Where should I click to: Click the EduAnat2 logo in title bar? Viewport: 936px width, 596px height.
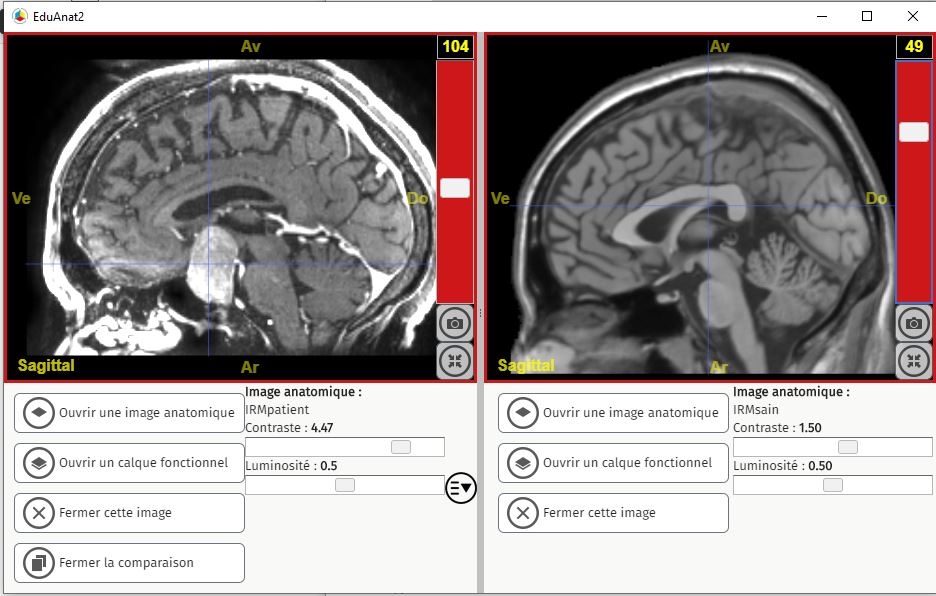tap(19, 16)
